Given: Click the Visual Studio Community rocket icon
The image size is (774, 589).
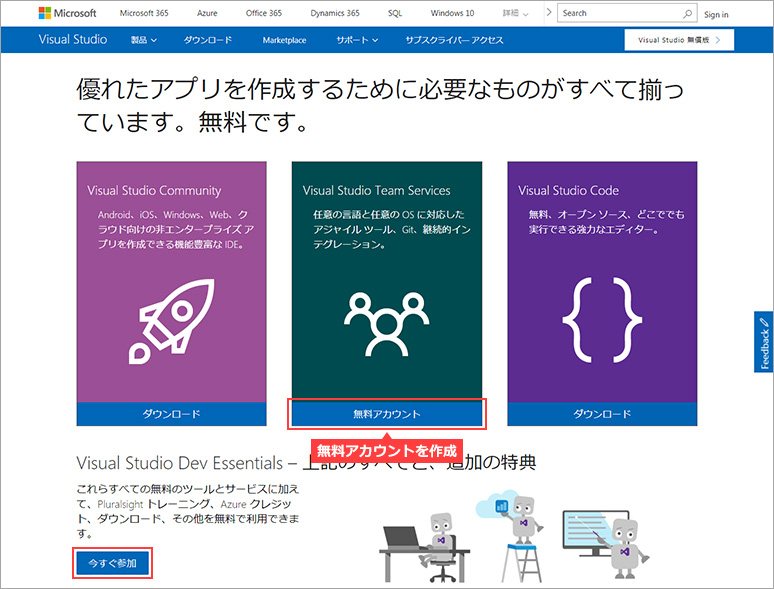Looking at the screenshot, I should [x=171, y=321].
